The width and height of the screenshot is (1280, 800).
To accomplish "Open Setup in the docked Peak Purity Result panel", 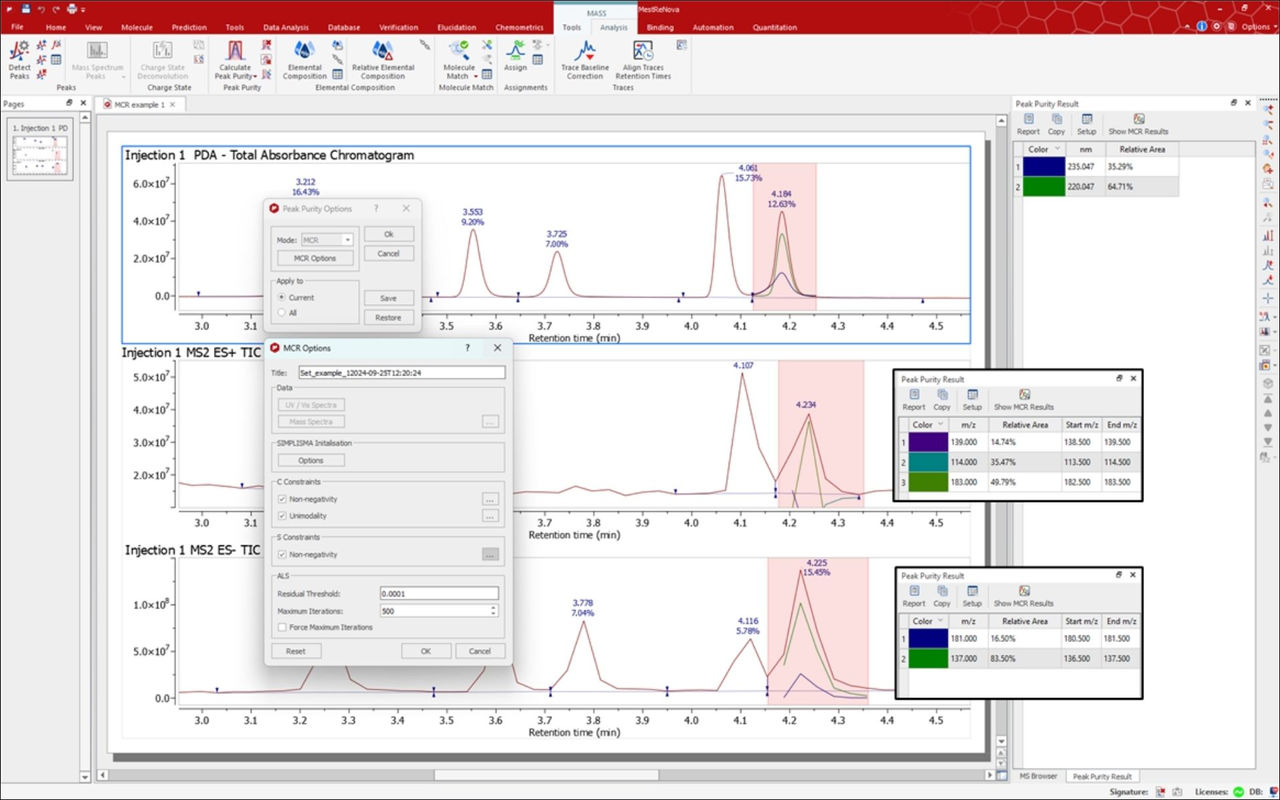I will coord(1086,124).
